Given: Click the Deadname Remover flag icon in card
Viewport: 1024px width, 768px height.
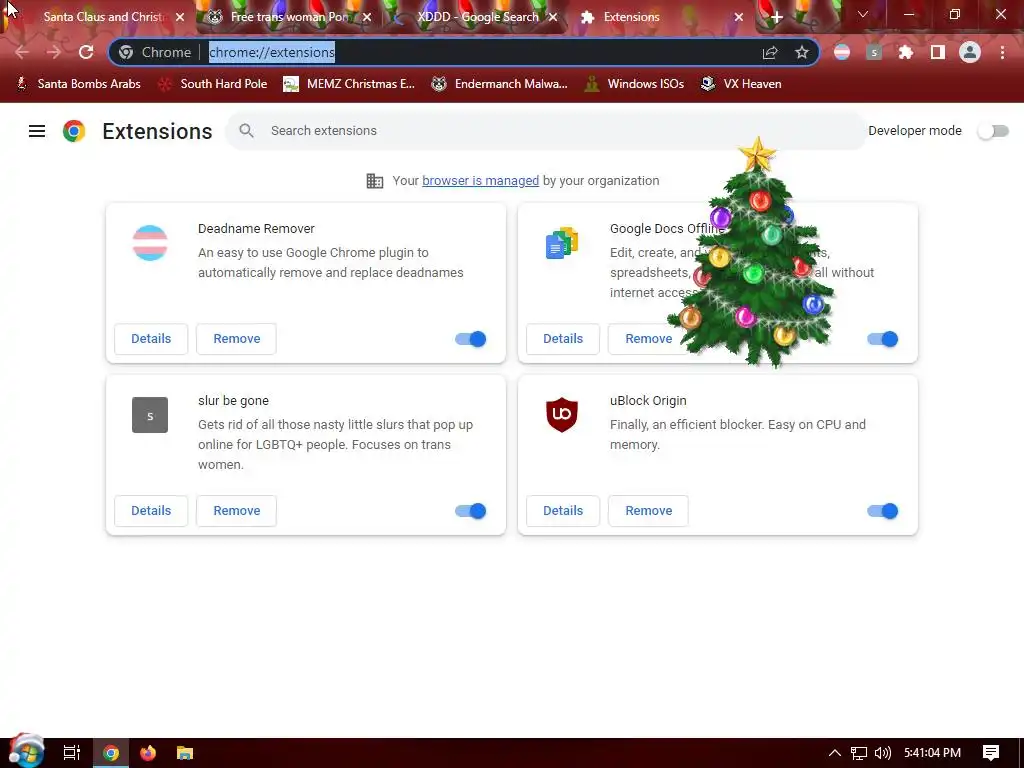Looking at the screenshot, I should (150, 243).
